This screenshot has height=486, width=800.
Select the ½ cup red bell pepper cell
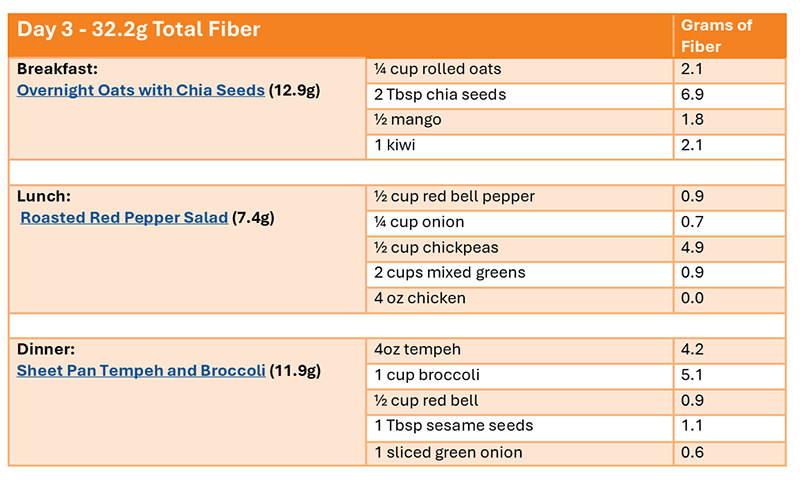point(454,196)
